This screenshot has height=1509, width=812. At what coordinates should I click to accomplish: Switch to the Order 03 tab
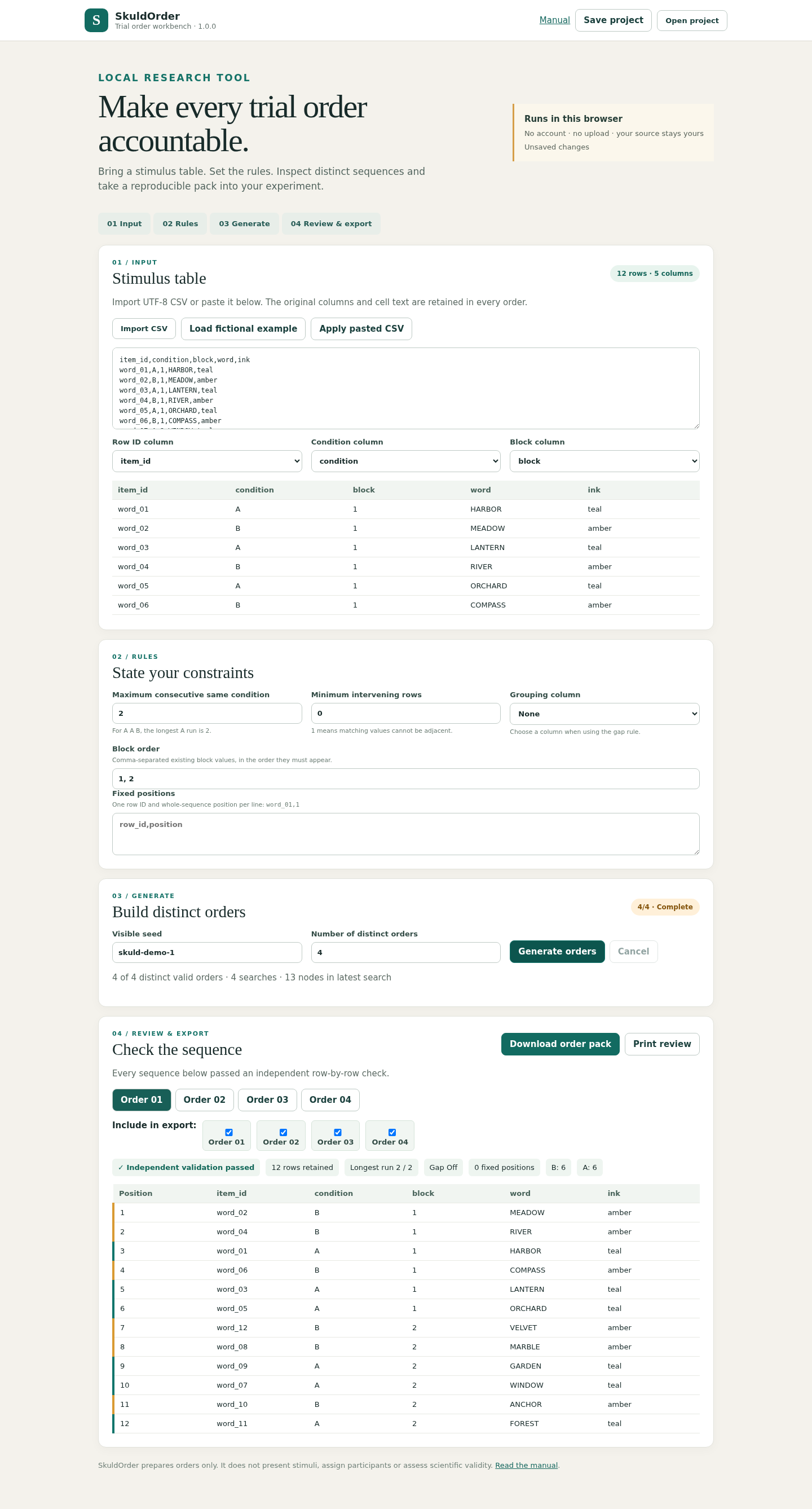point(267,1100)
